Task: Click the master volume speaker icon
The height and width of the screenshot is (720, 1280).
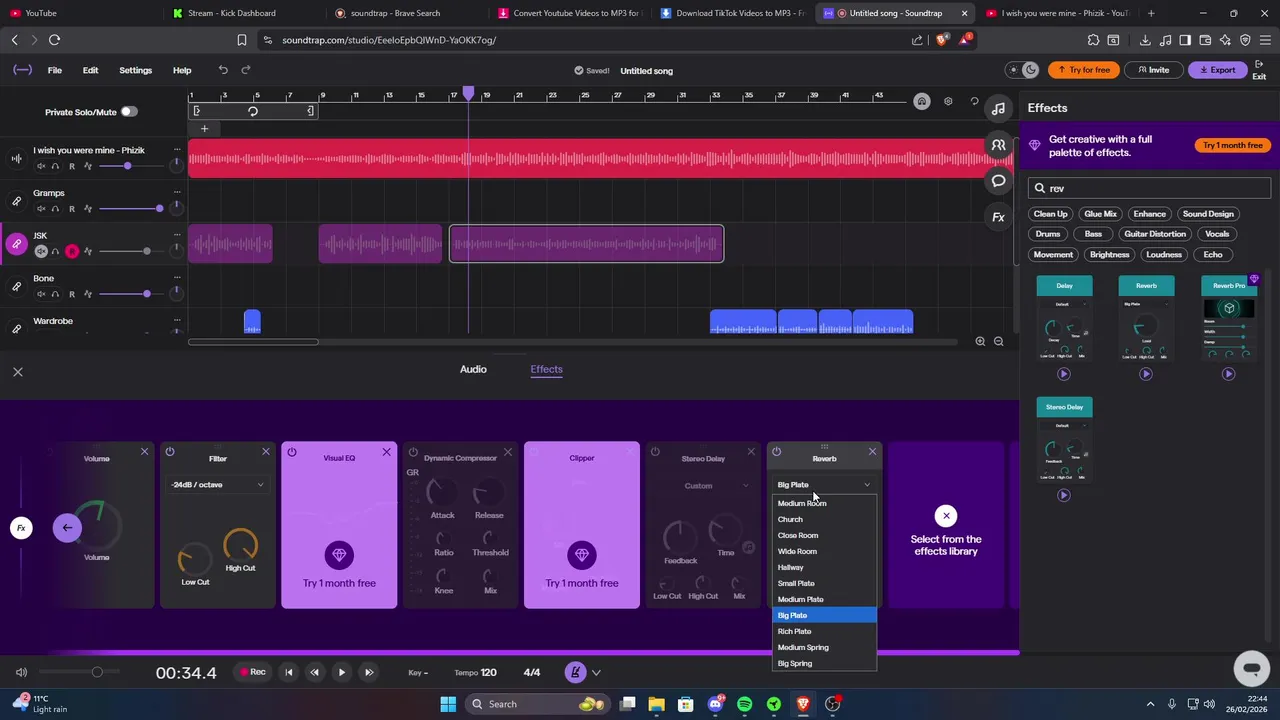Action: [x=21, y=672]
